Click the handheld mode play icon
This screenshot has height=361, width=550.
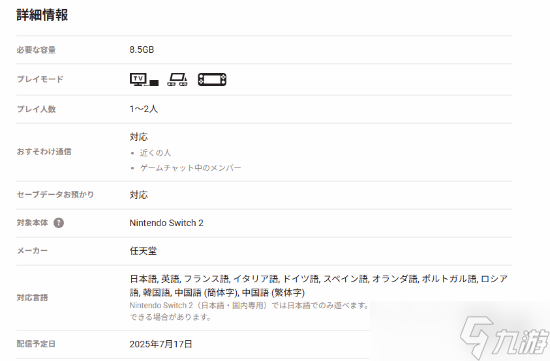click(212, 79)
